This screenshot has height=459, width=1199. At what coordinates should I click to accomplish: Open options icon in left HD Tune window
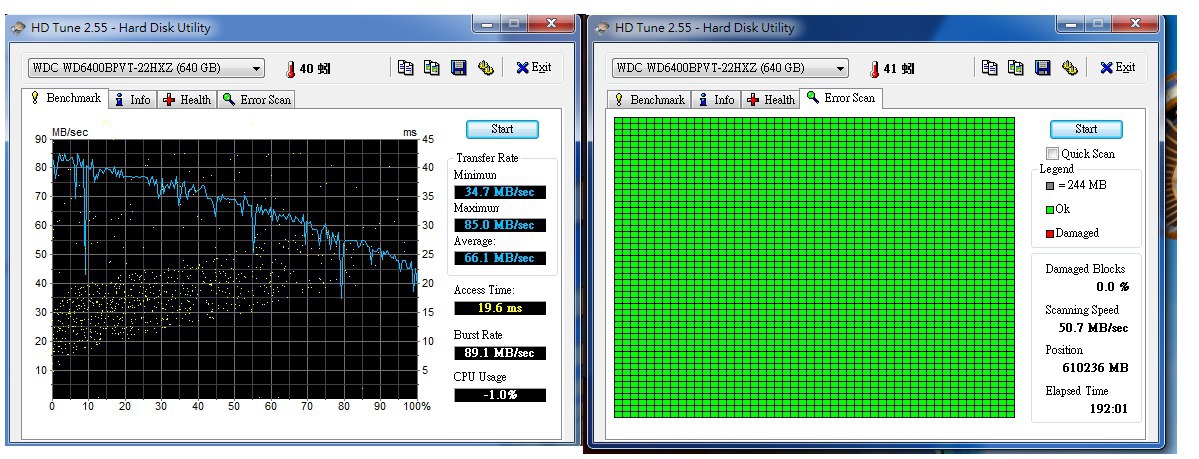click(486, 67)
